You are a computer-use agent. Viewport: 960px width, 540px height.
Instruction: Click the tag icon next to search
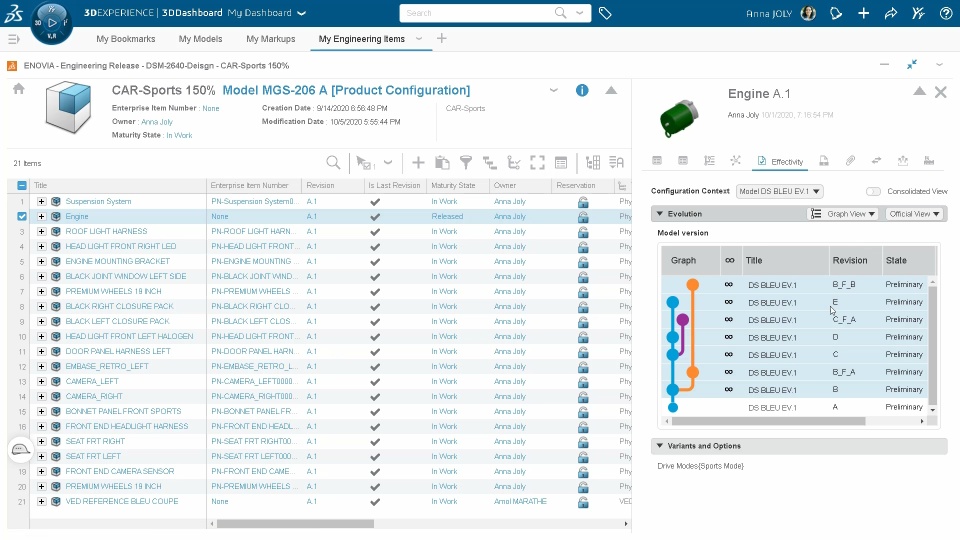coord(605,13)
